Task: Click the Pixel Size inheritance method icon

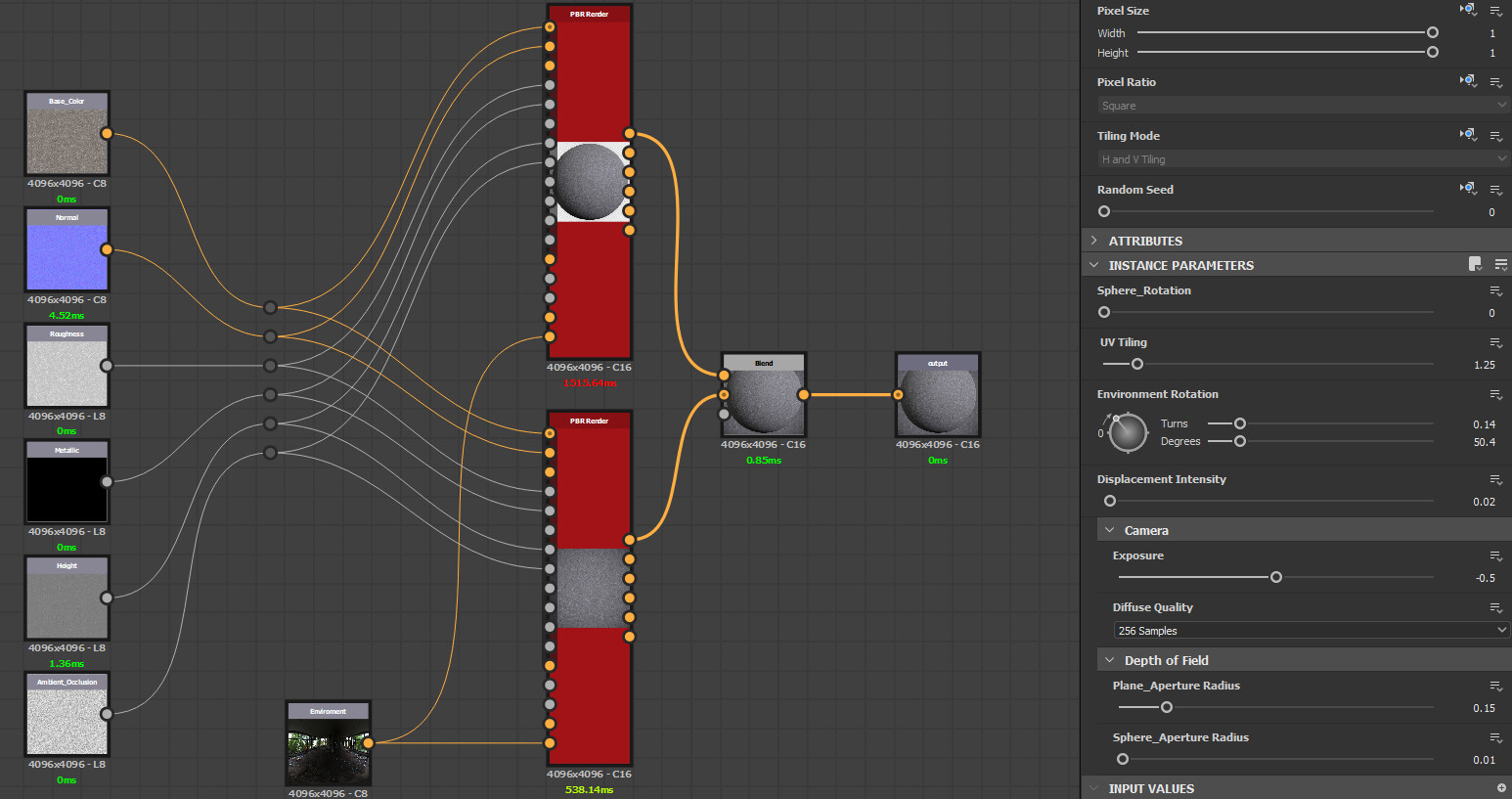Action: point(1467,10)
